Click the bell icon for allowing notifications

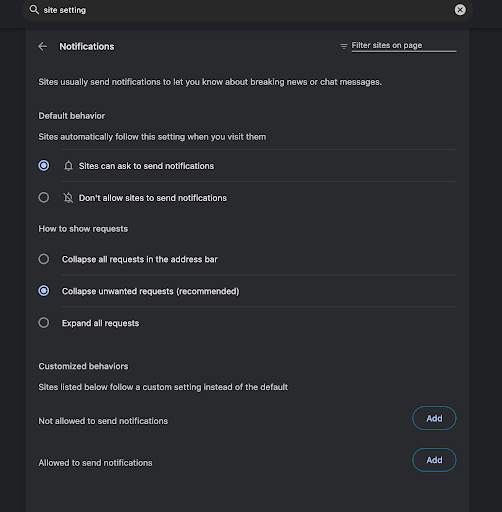(x=68, y=166)
